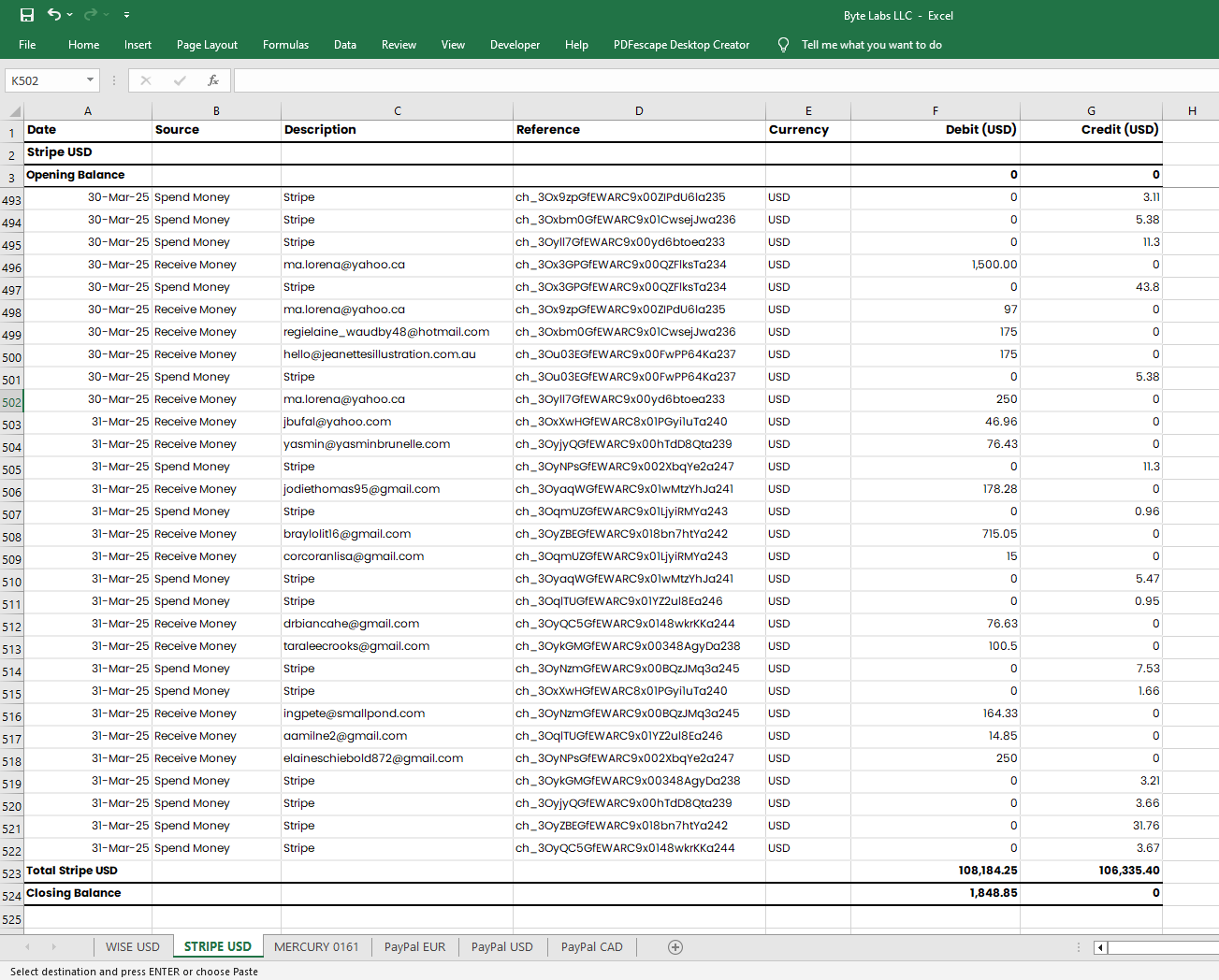Viewport: 1219px width, 980px height.
Task: Click into the formula bar input
Action: pos(726,80)
